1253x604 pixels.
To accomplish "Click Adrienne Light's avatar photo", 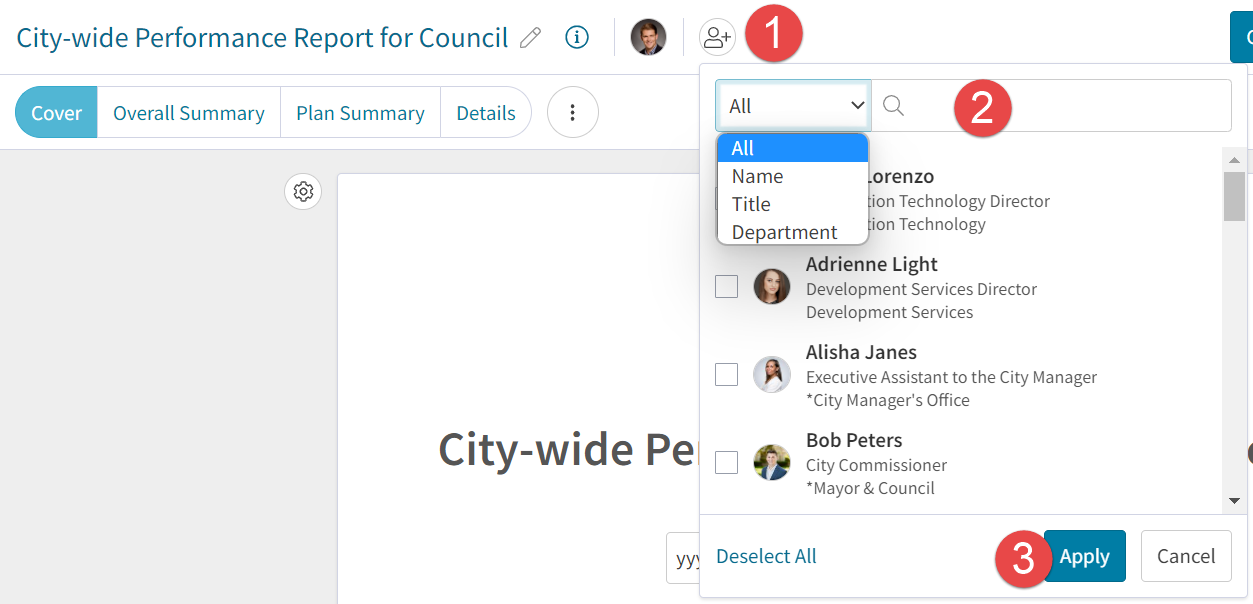I will [x=772, y=287].
